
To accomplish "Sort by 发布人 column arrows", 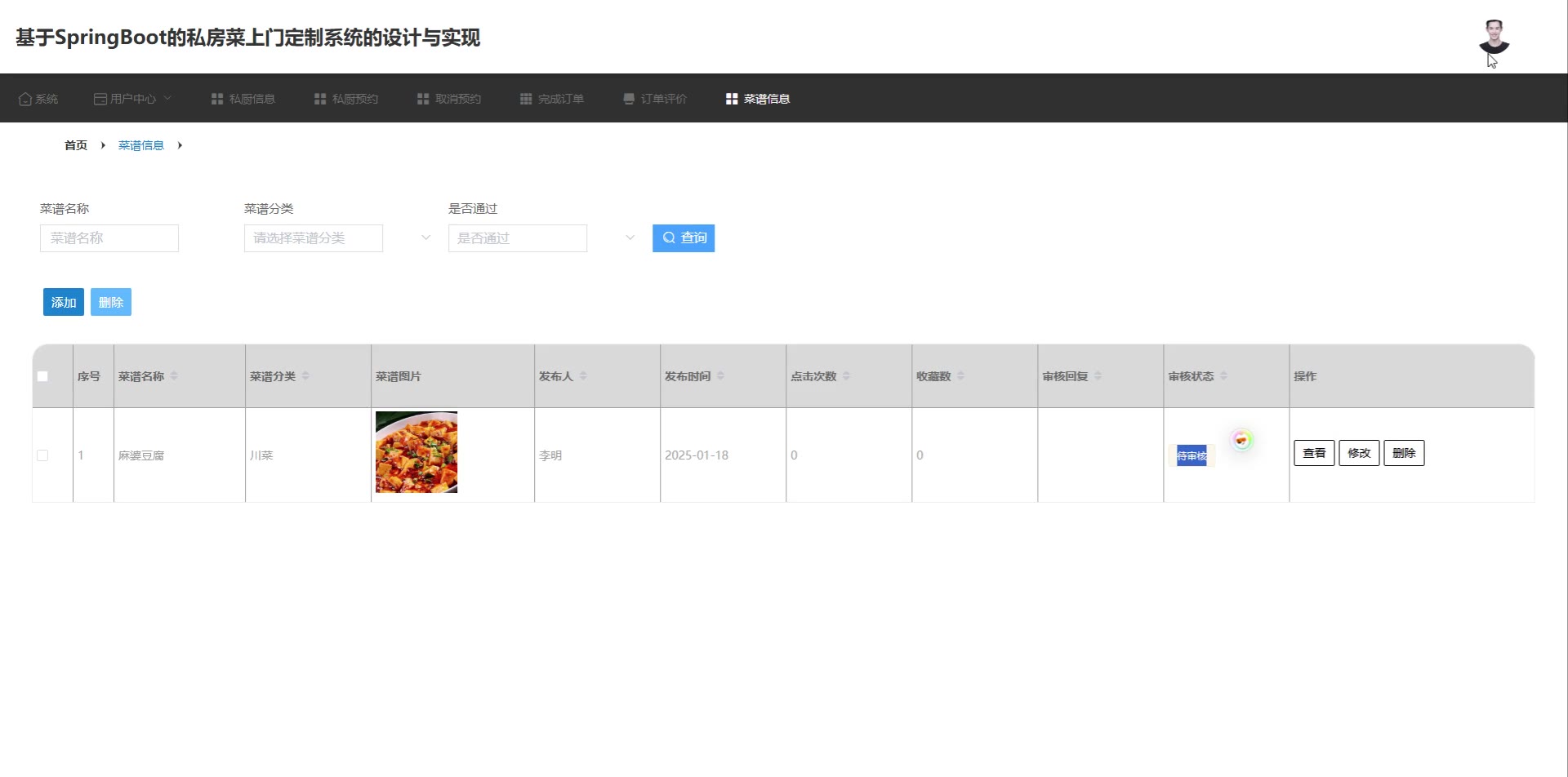I will (x=583, y=375).
